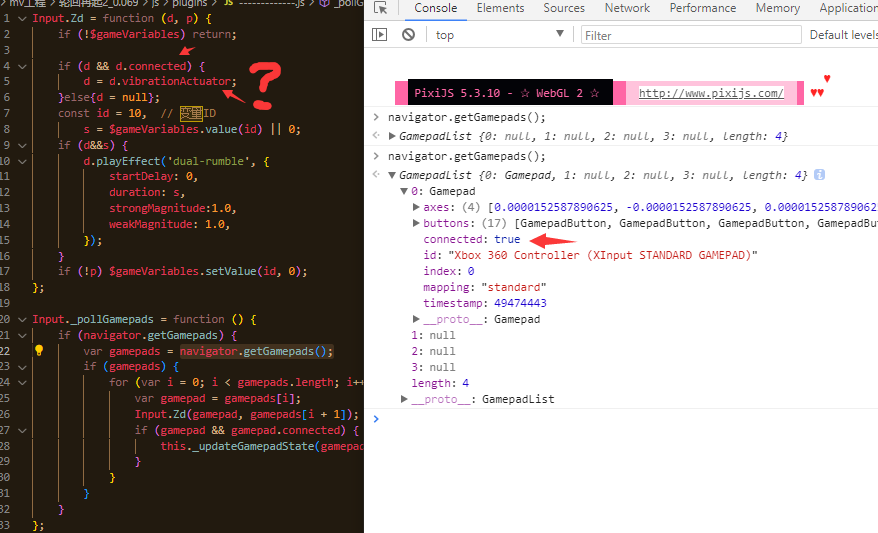This screenshot has width=878, height=533.
Task: Switch to the Sources tab
Action: [564, 8]
